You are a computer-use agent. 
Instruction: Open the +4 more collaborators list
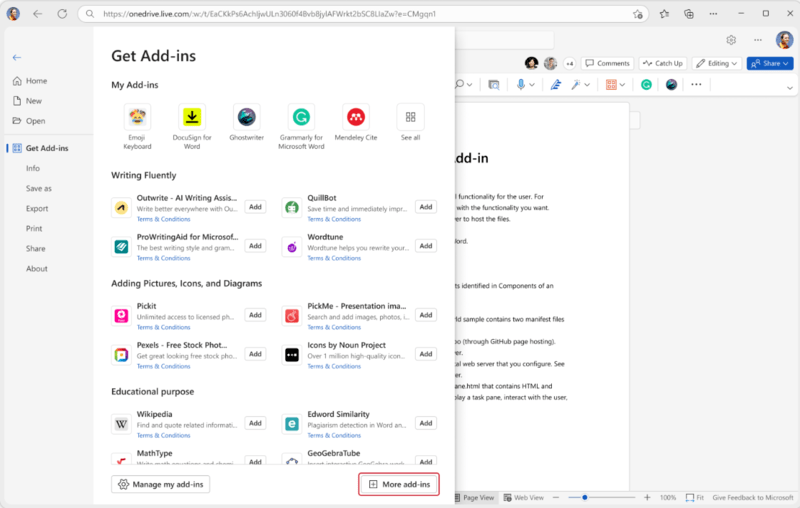pyautogui.click(x=569, y=64)
